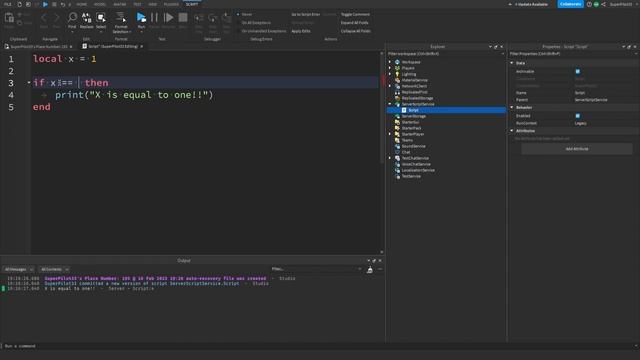Click the Format Selection icon
Image resolution: width=640 pixels, height=360 pixels.
(121, 17)
